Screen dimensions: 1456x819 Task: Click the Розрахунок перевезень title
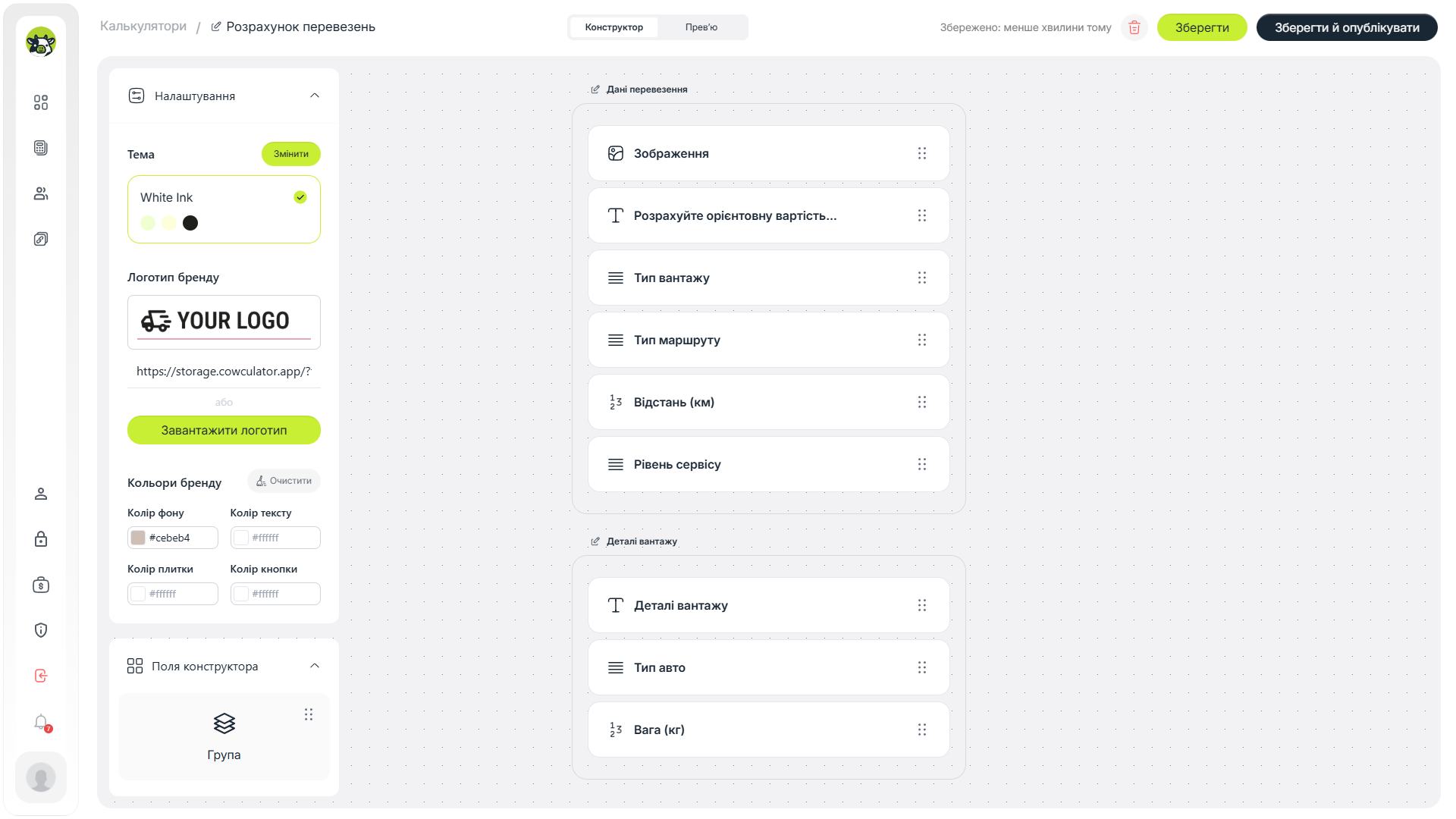[x=300, y=27]
